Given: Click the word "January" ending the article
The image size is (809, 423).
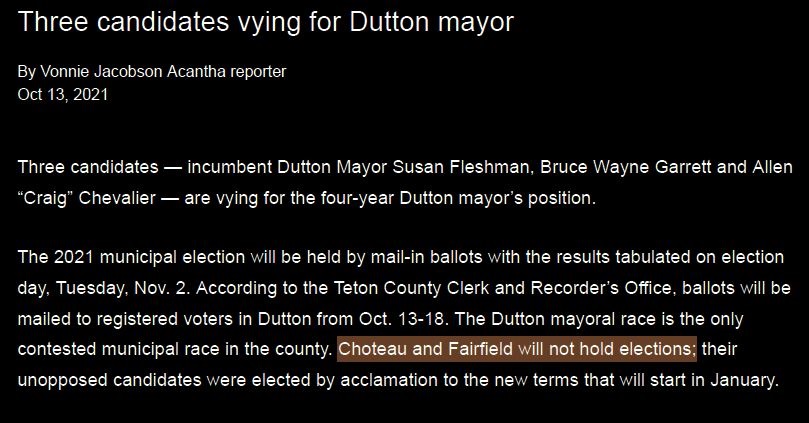Looking at the screenshot, I should tap(741, 382).
